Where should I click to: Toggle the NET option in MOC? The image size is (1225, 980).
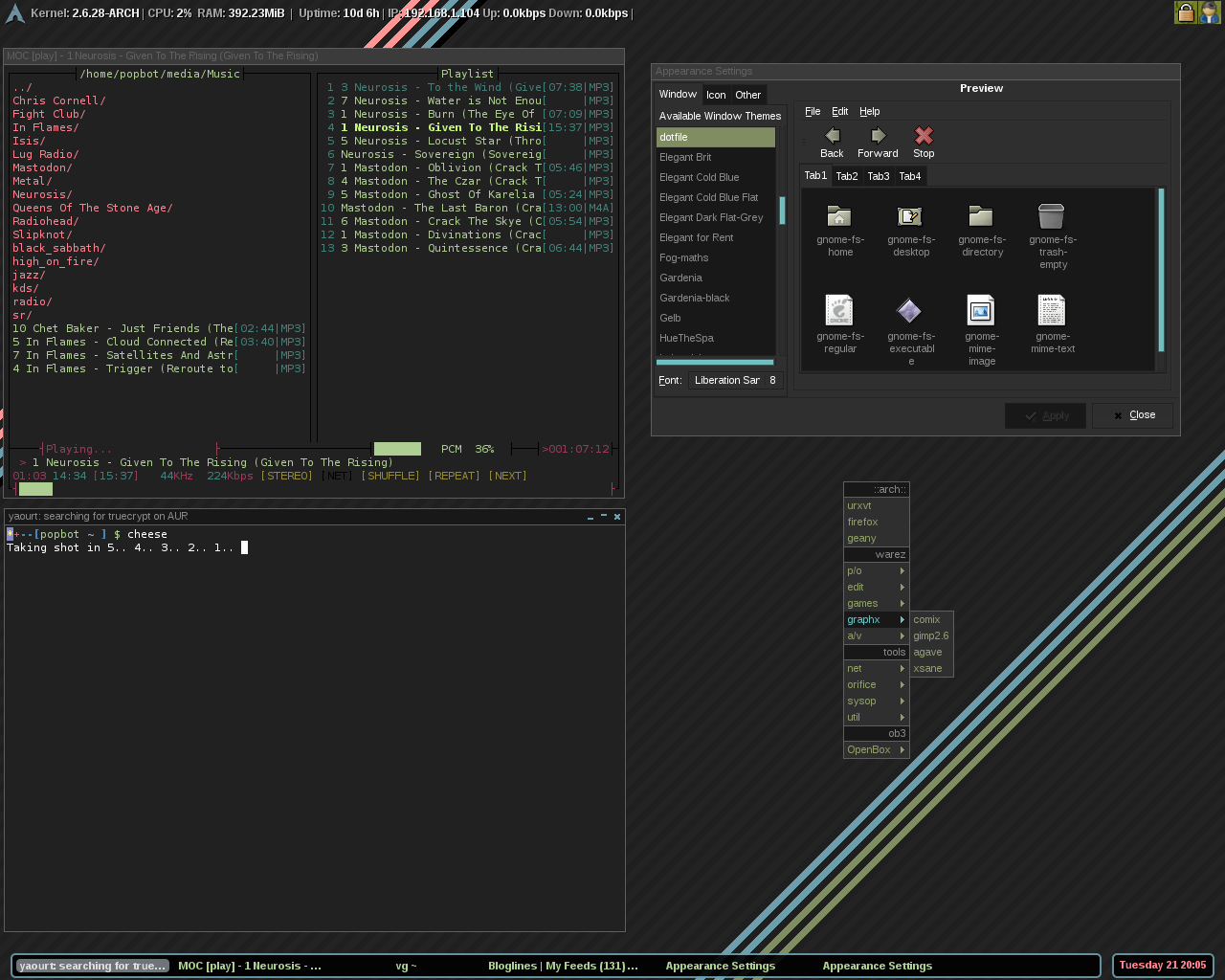click(x=337, y=476)
